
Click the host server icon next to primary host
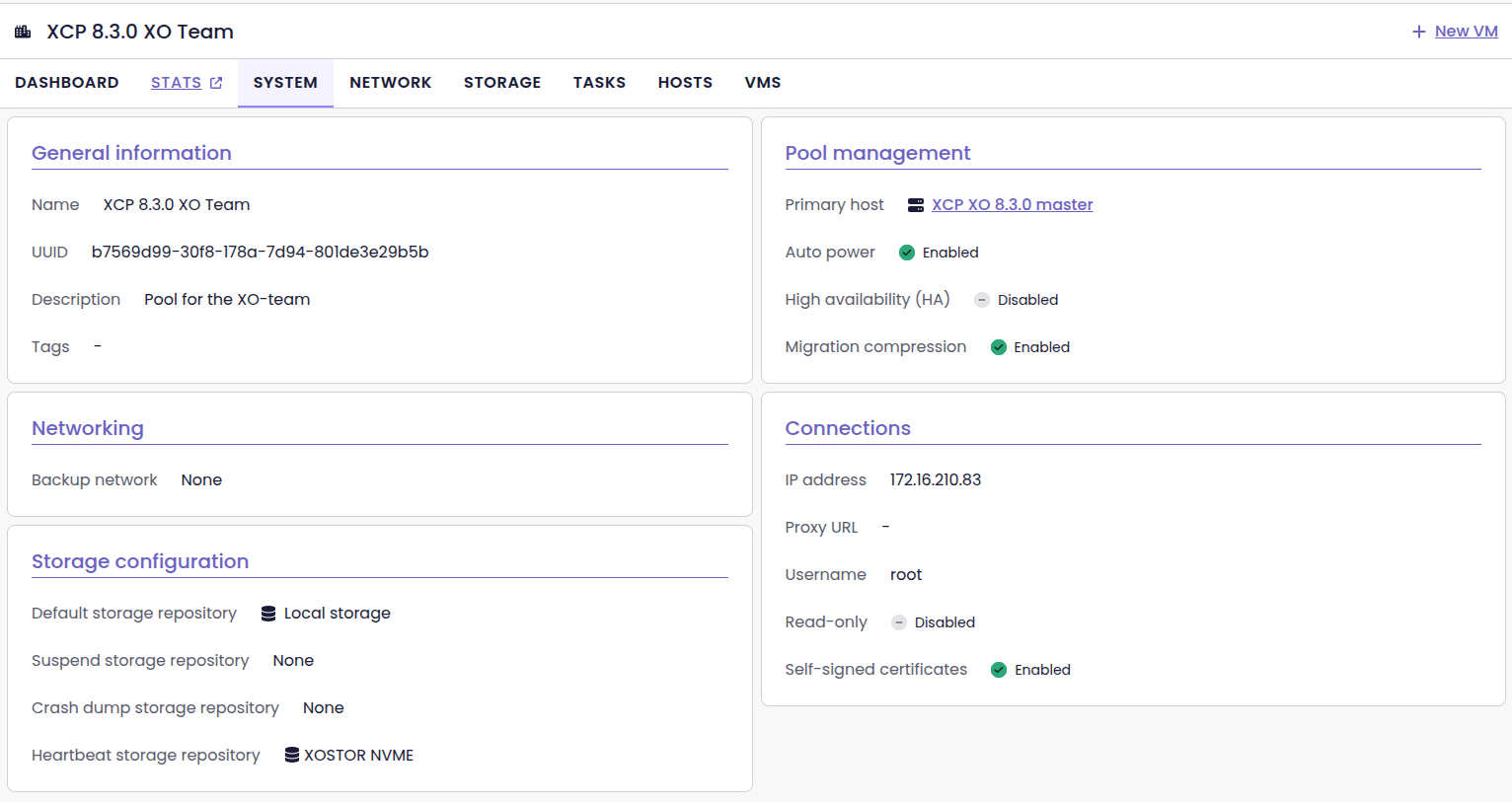tap(916, 205)
